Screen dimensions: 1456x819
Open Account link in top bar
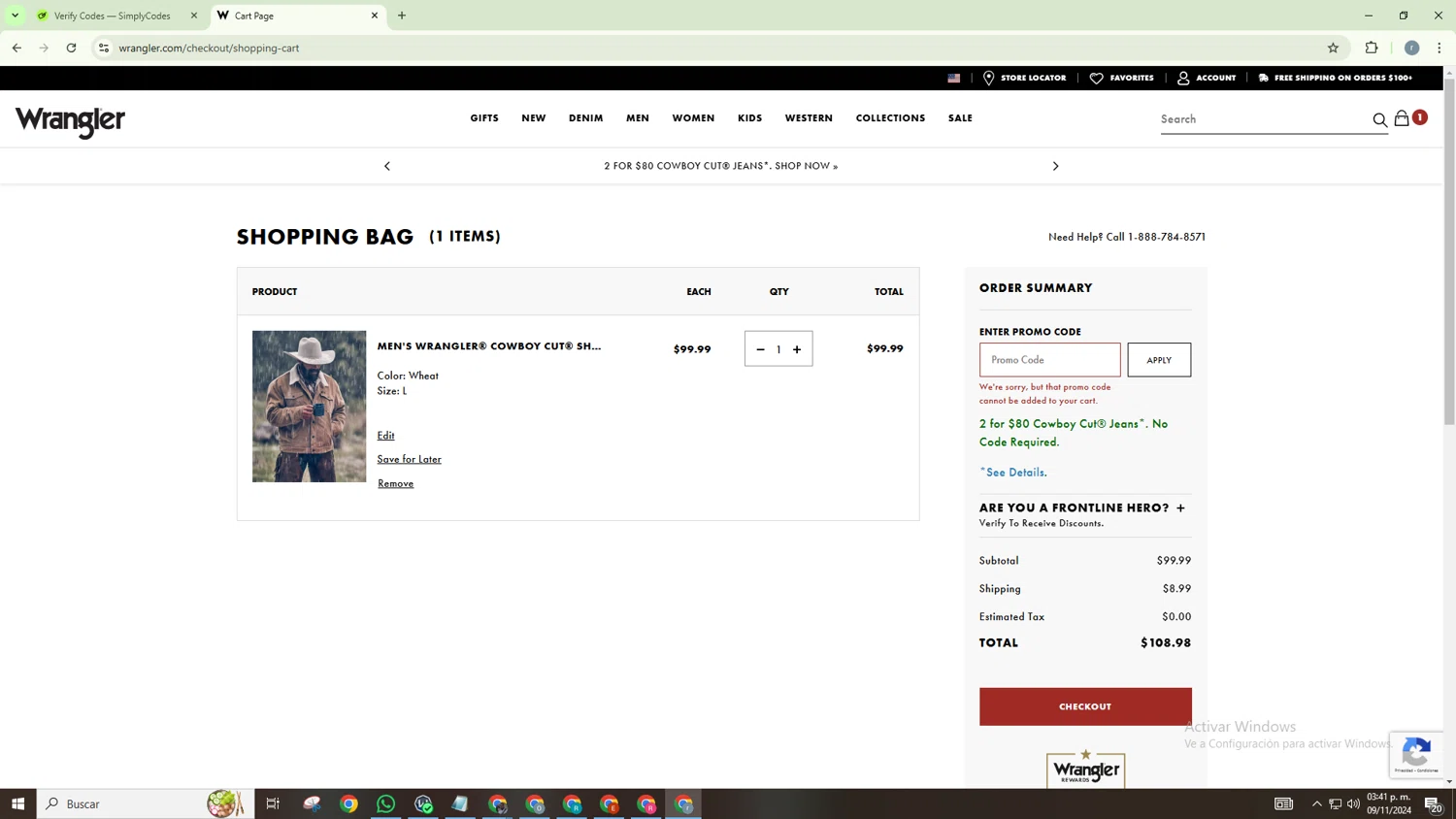pos(1207,78)
